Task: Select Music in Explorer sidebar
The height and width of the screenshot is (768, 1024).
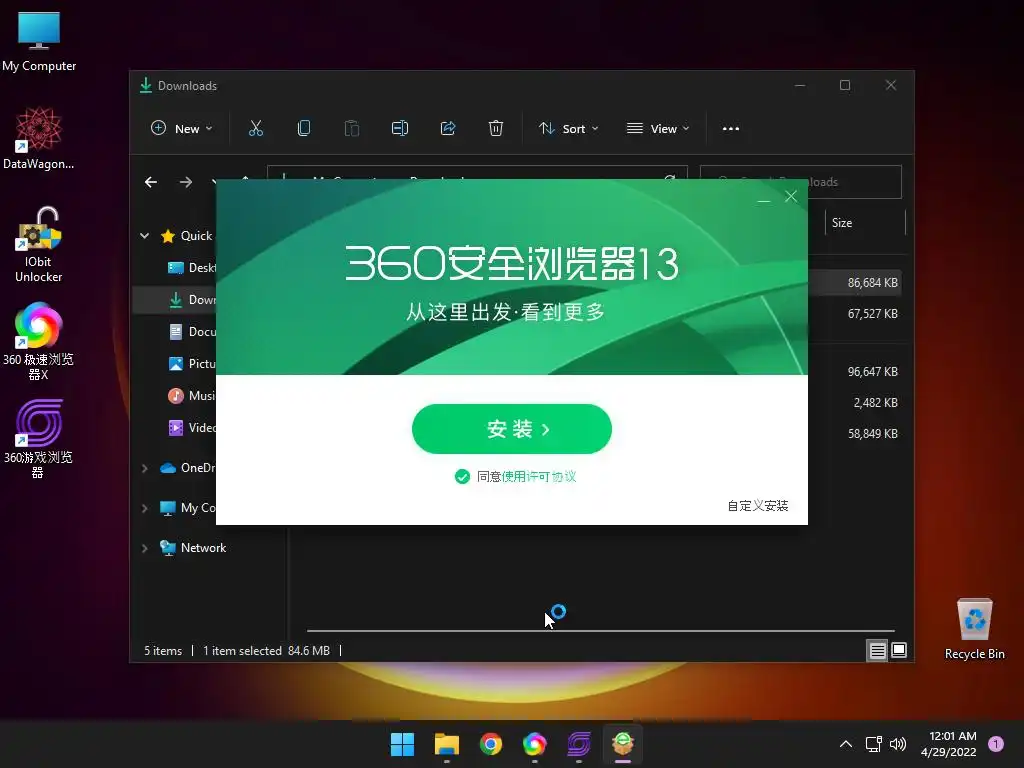Action: 191,396
